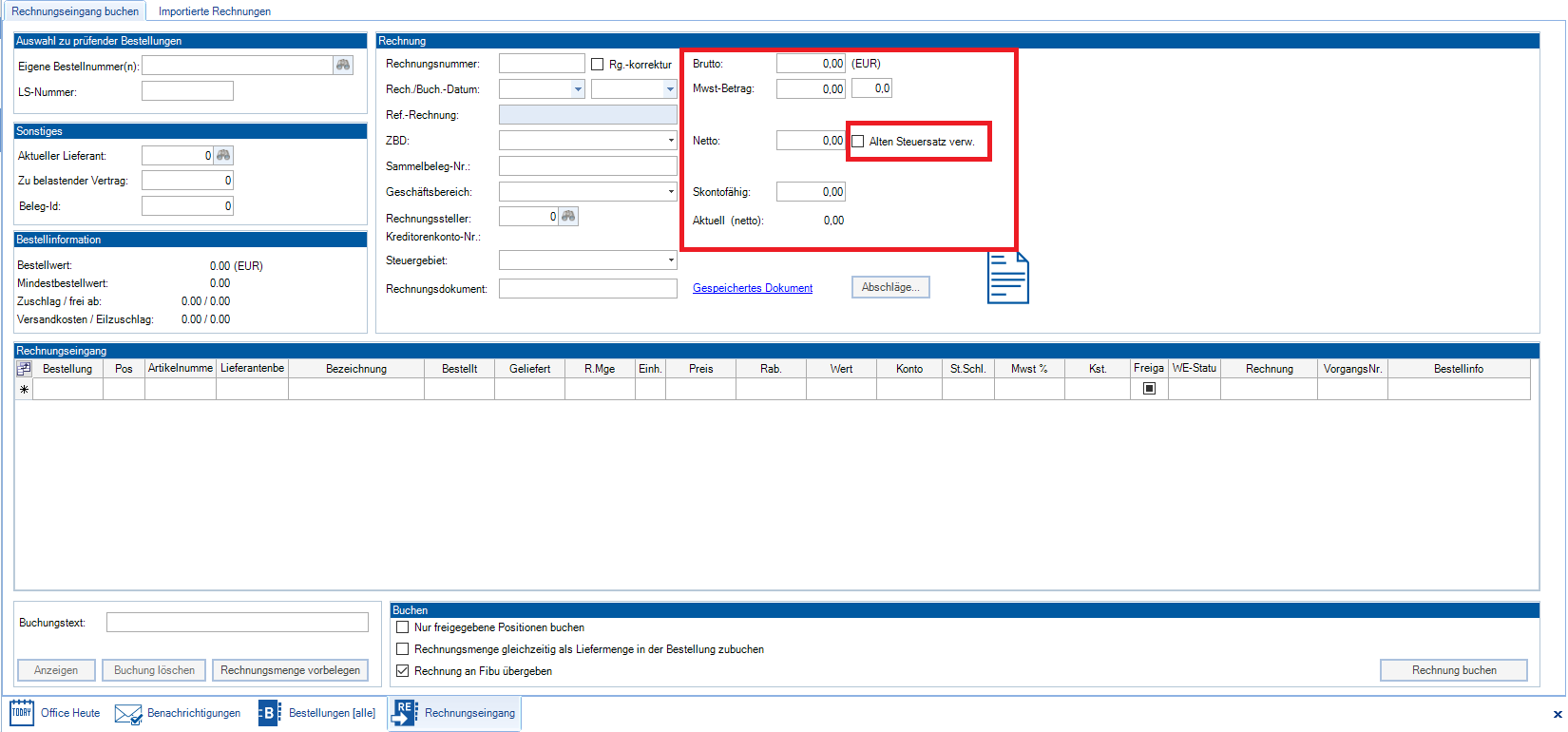The image size is (1568, 732).
Task: Switch to Importierte Rechnungen tab
Action: pos(214,11)
